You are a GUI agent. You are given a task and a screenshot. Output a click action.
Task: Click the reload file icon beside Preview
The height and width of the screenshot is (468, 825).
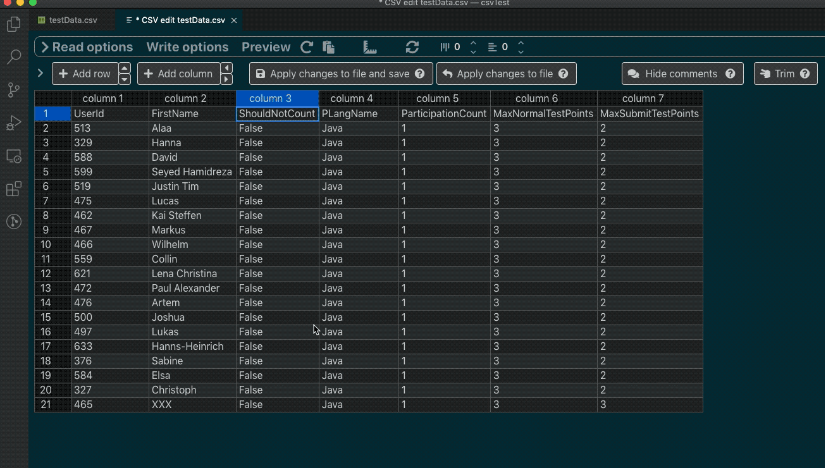(307, 47)
